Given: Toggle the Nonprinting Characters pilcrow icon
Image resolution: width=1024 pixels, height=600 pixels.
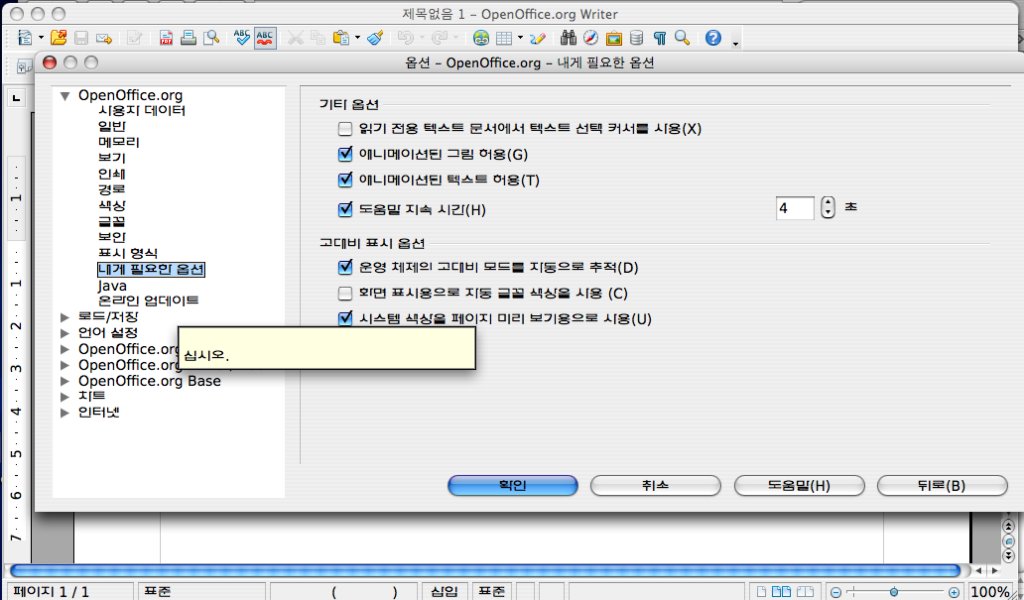Looking at the screenshot, I should 660,38.
